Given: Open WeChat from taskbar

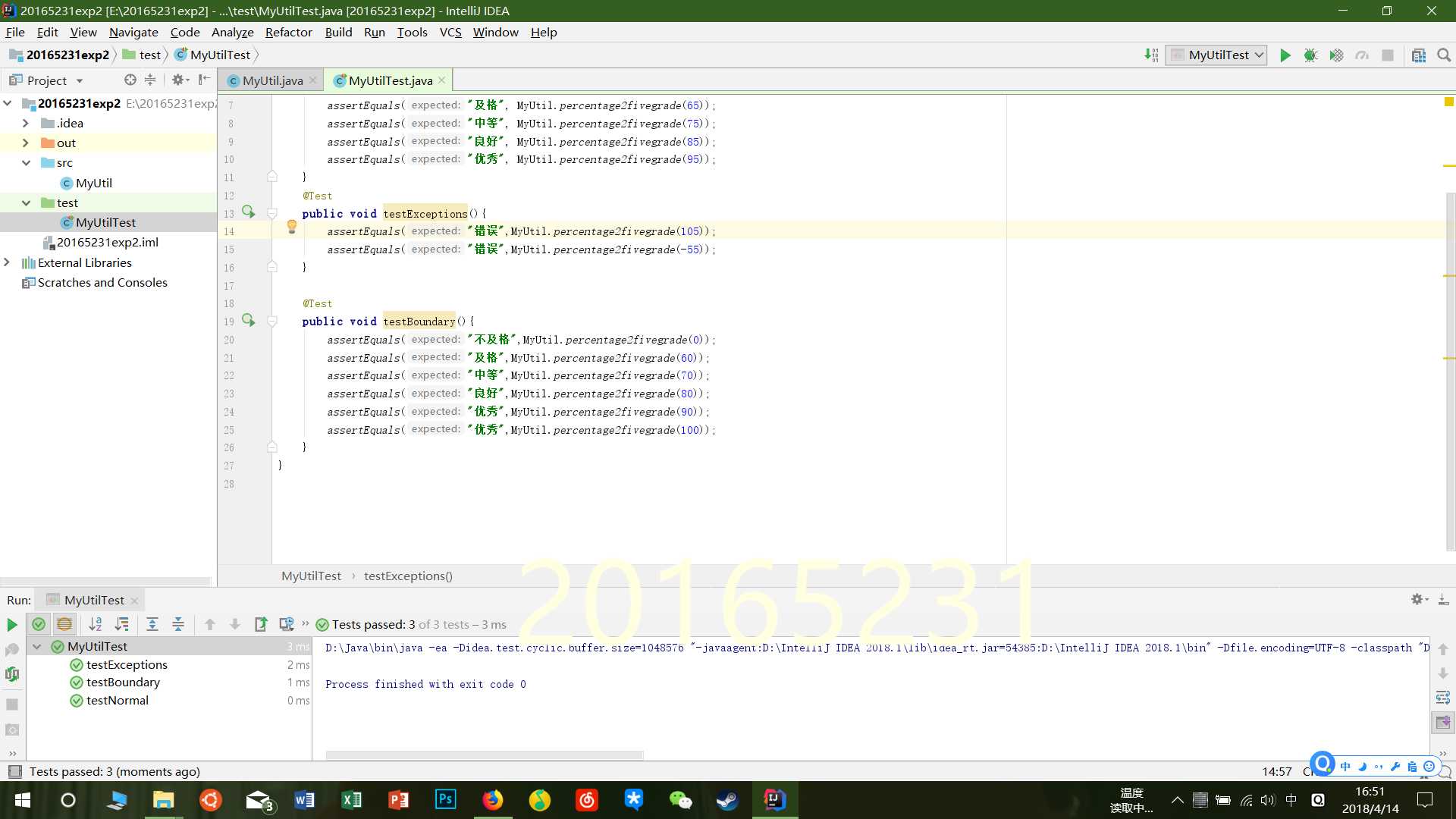Looking at the screenshot, I should click(x=680, y=800).
